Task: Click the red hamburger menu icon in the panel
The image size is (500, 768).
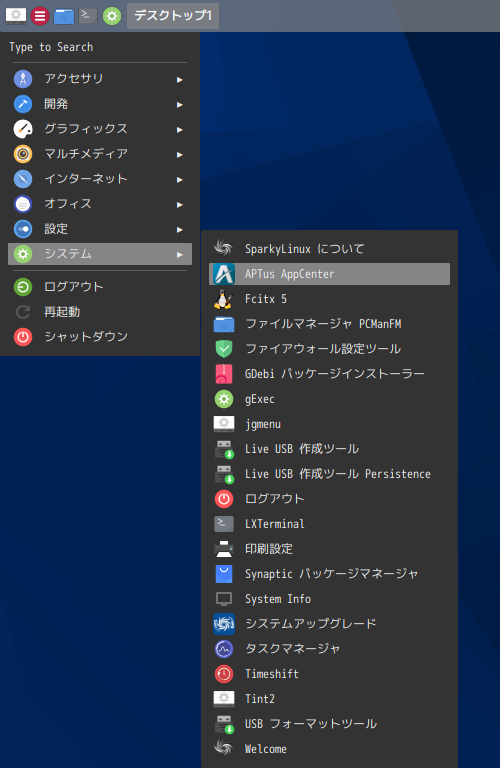Action: click(x=40, y=16)
